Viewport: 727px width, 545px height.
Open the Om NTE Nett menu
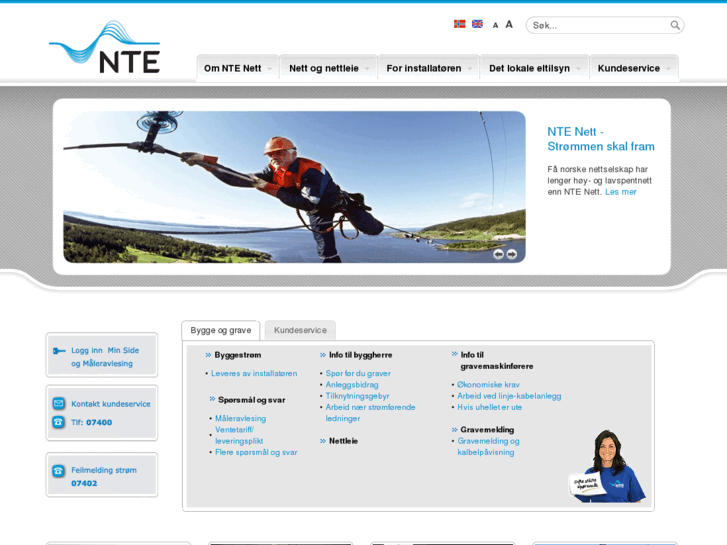tap(237, 68)
